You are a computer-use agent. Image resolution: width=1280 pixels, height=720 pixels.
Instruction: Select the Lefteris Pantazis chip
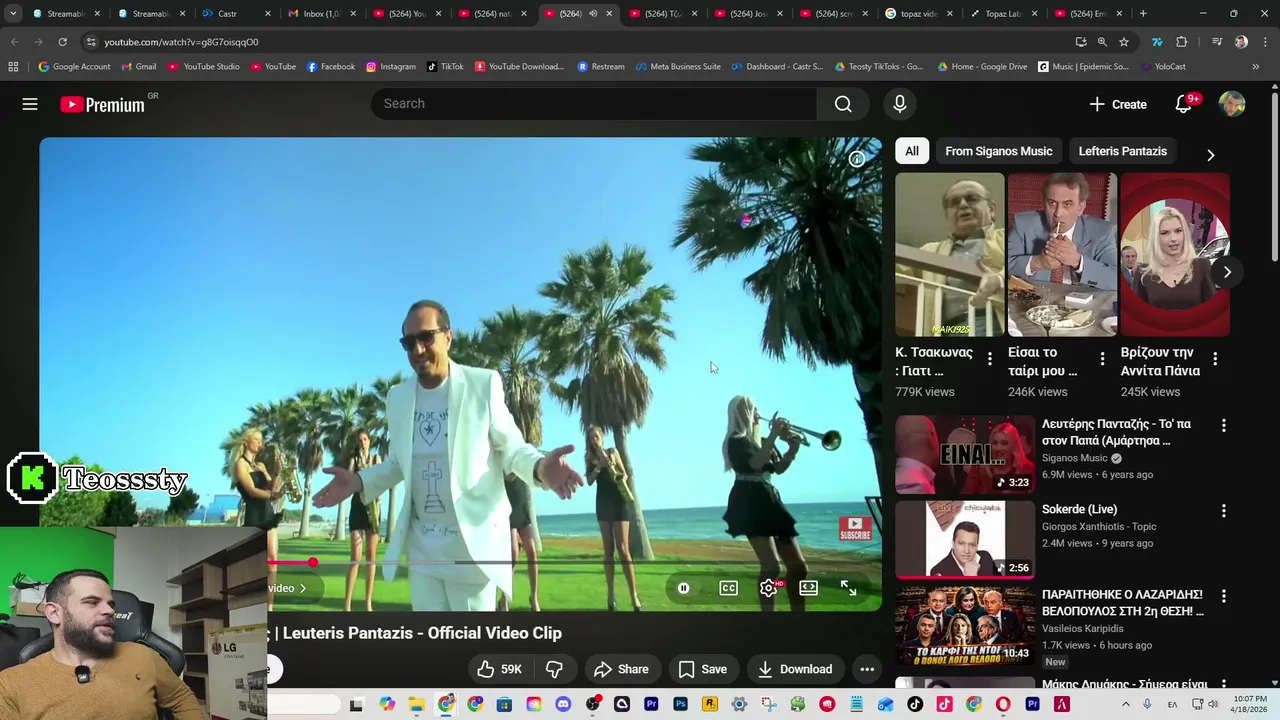[x=1122, y=151]
